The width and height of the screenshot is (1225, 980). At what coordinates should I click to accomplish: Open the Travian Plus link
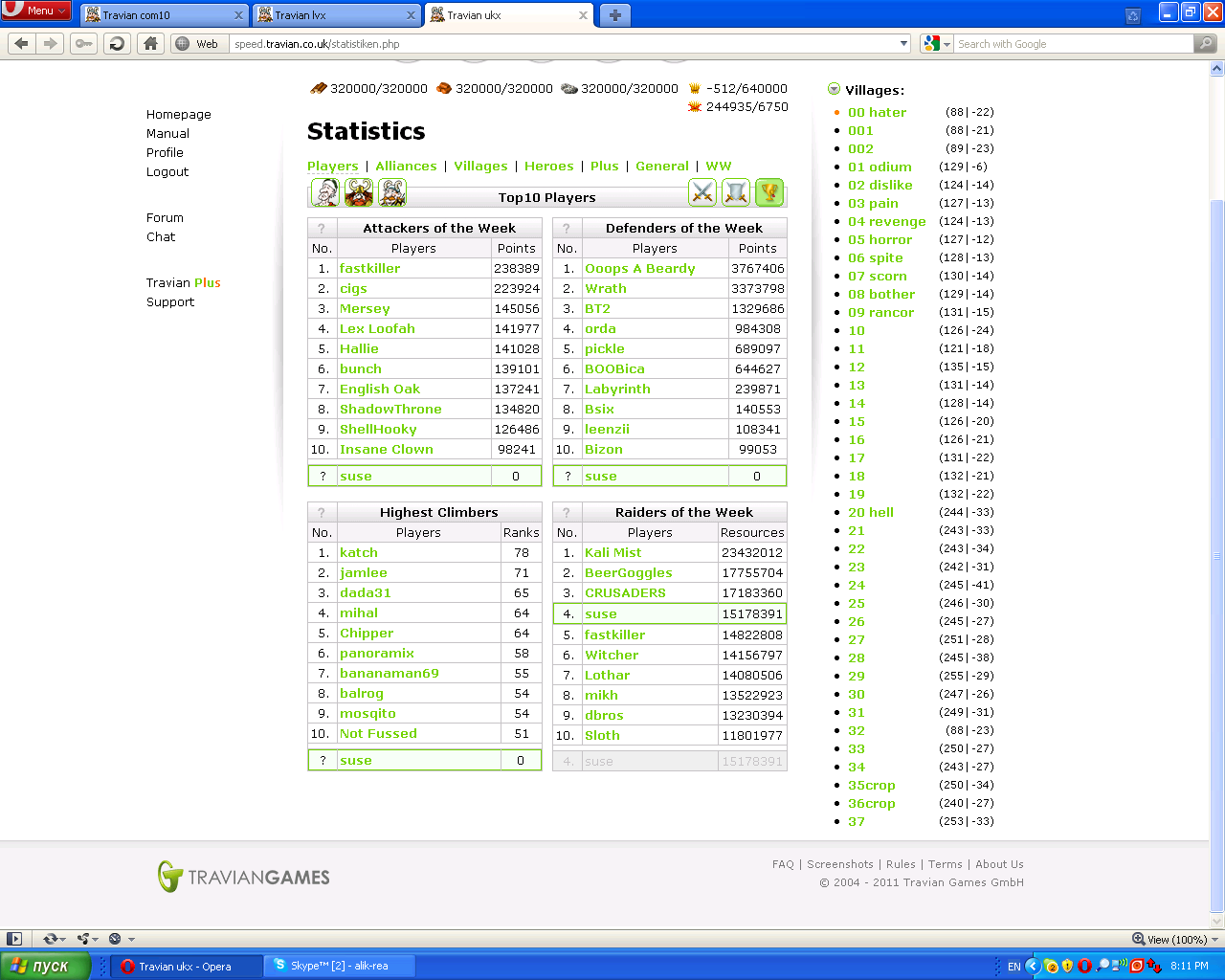click(184, 282)
